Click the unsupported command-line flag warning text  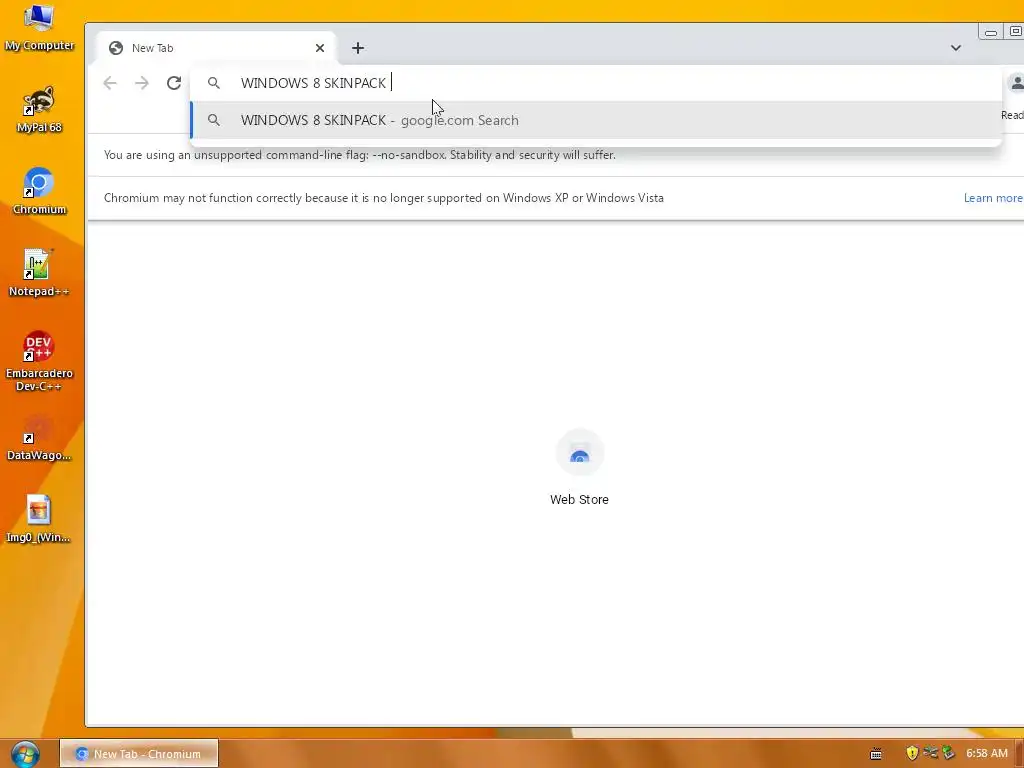click(x=360, y=155)
